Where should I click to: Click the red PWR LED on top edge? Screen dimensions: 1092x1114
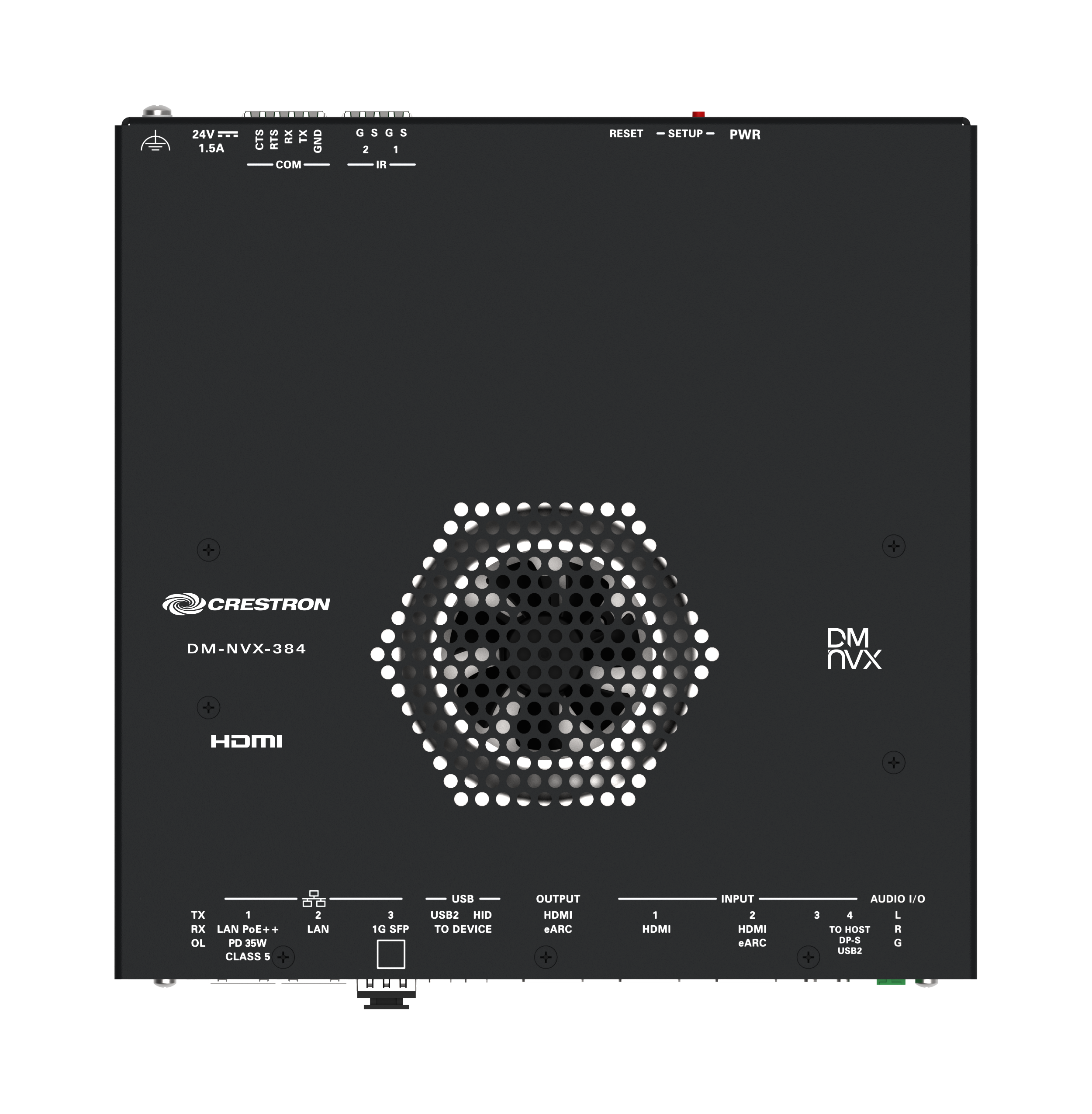(x=698, y=114)
